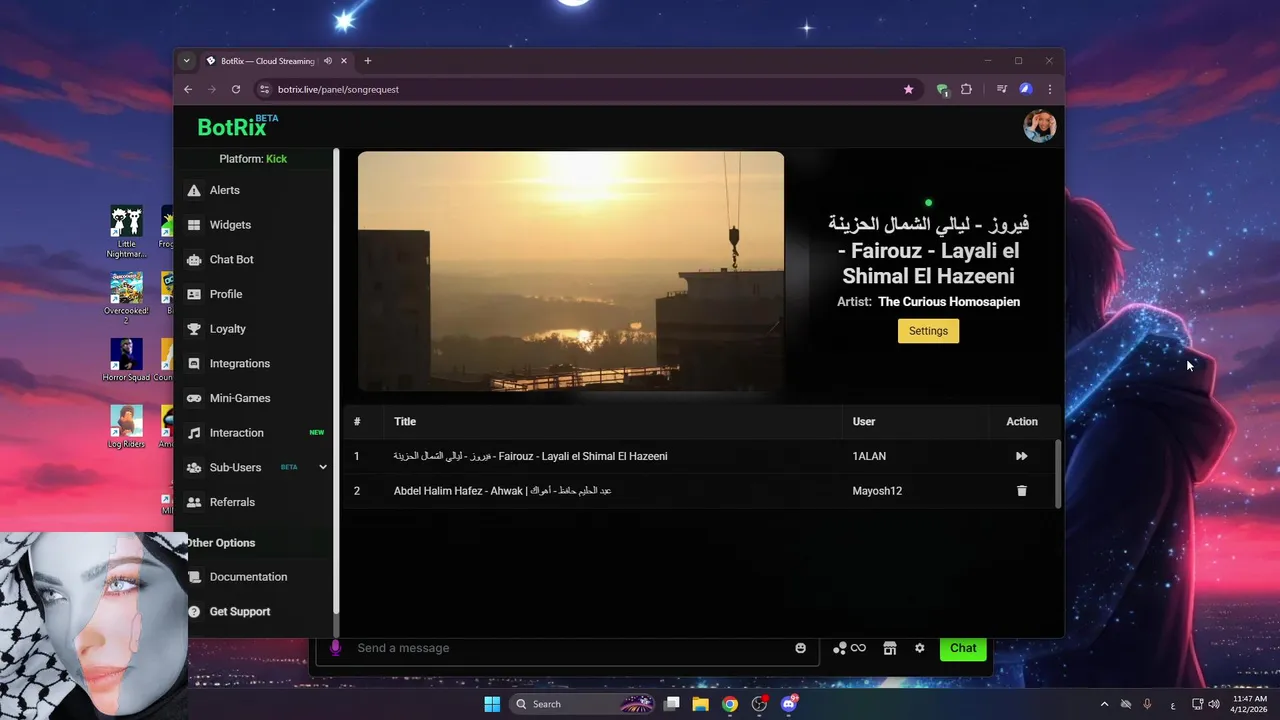Screen dimensions: 1280x720
Task: Open the Widgets section in sidebar
Action: click(x=255, y=225)
